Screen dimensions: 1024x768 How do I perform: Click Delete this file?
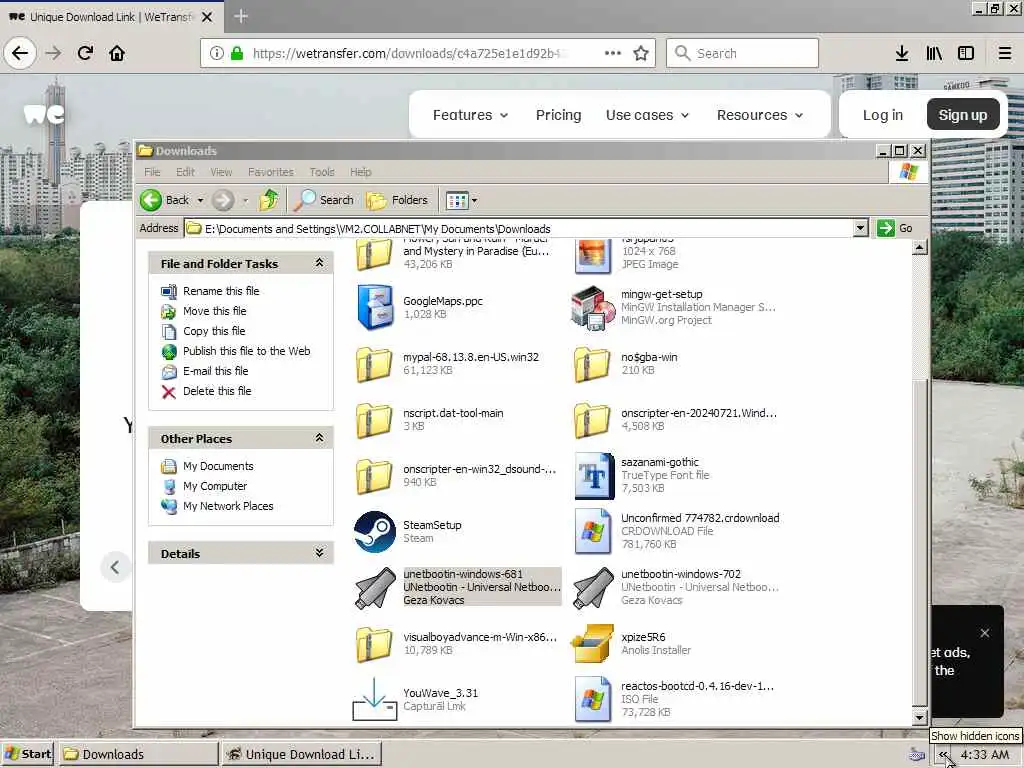coord(217,391)
